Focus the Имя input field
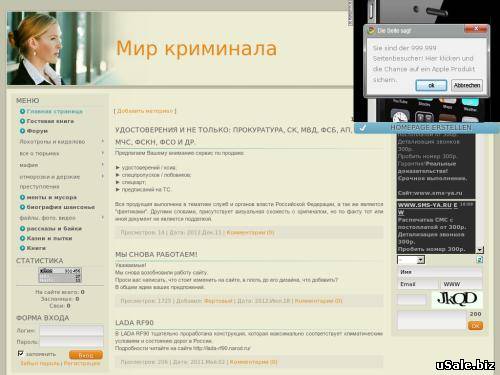The width and height of the screenshot is (500, 375). pos(440,272)
